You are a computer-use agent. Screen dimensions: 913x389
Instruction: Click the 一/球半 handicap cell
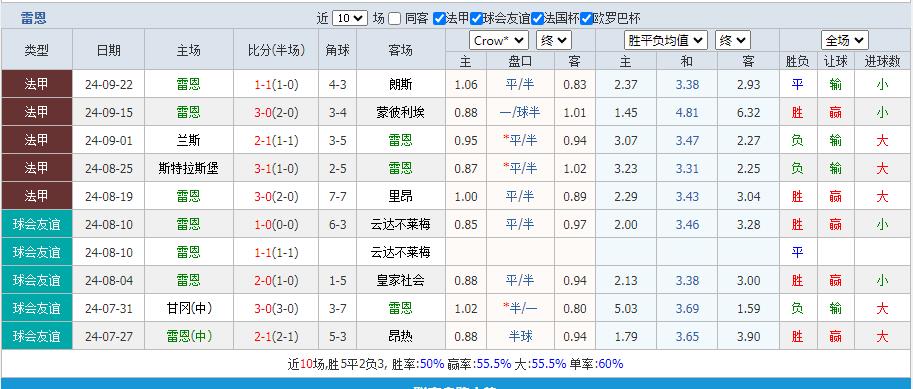520,112
